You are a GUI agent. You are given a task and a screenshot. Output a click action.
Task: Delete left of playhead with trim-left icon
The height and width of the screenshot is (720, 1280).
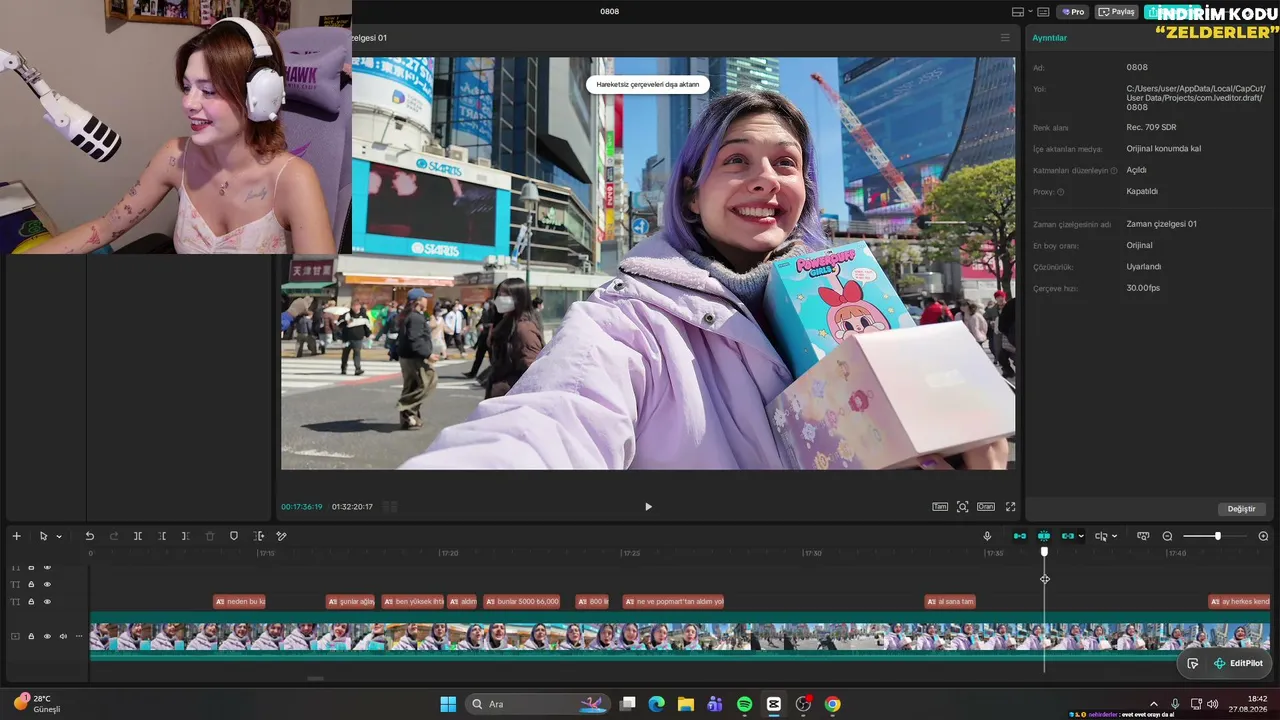tap(162, 536)
